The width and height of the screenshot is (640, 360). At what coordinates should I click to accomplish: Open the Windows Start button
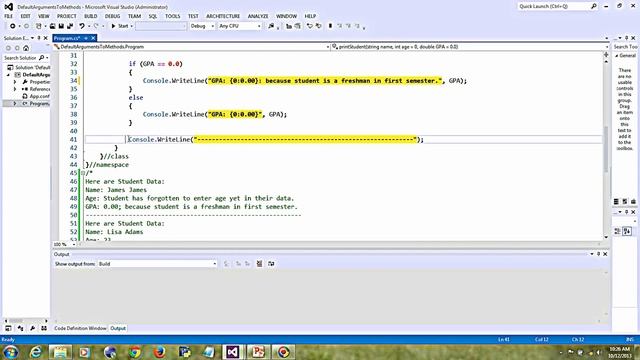(x=10, y=352)
